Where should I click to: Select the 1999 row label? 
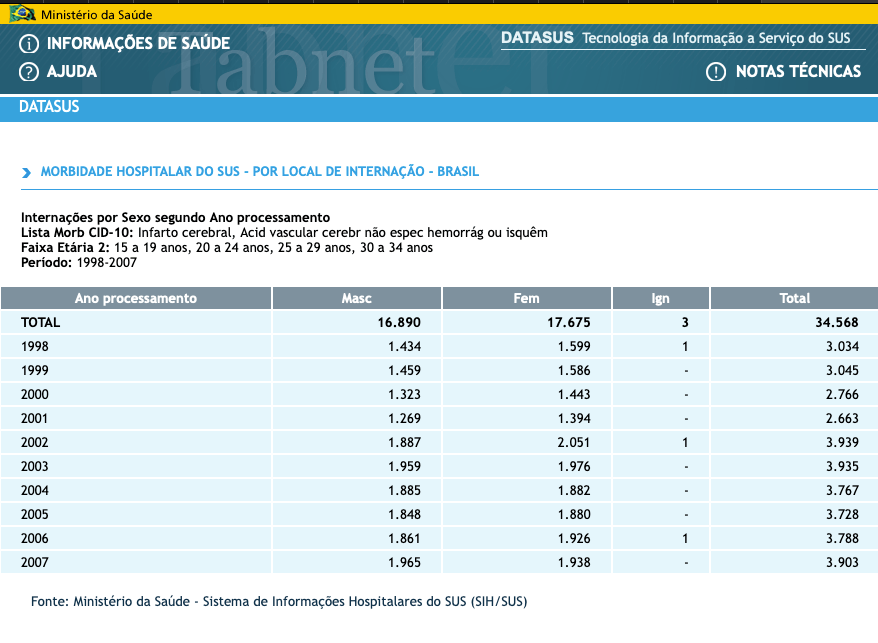(35, 371)
